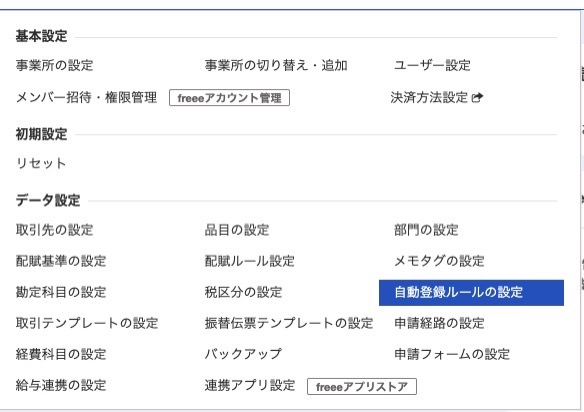Open 事業所の設定
This screenshot has width=584, height=412.
(54, 65)
